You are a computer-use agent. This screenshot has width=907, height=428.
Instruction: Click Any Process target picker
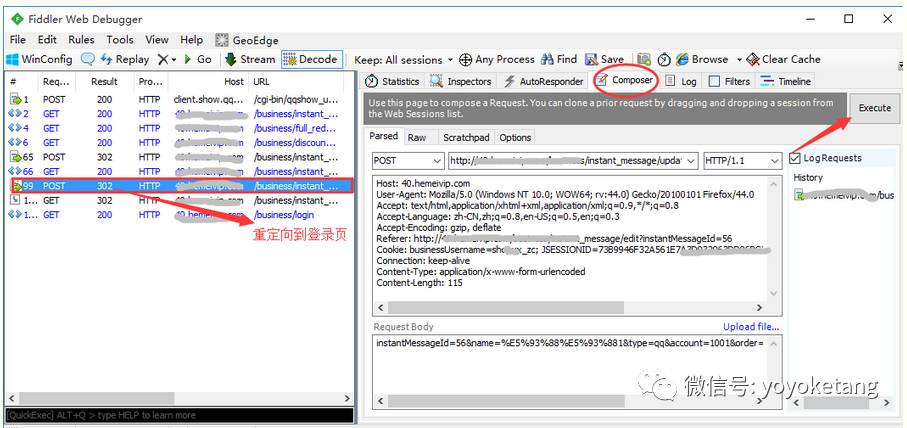(x=497, y=59)
